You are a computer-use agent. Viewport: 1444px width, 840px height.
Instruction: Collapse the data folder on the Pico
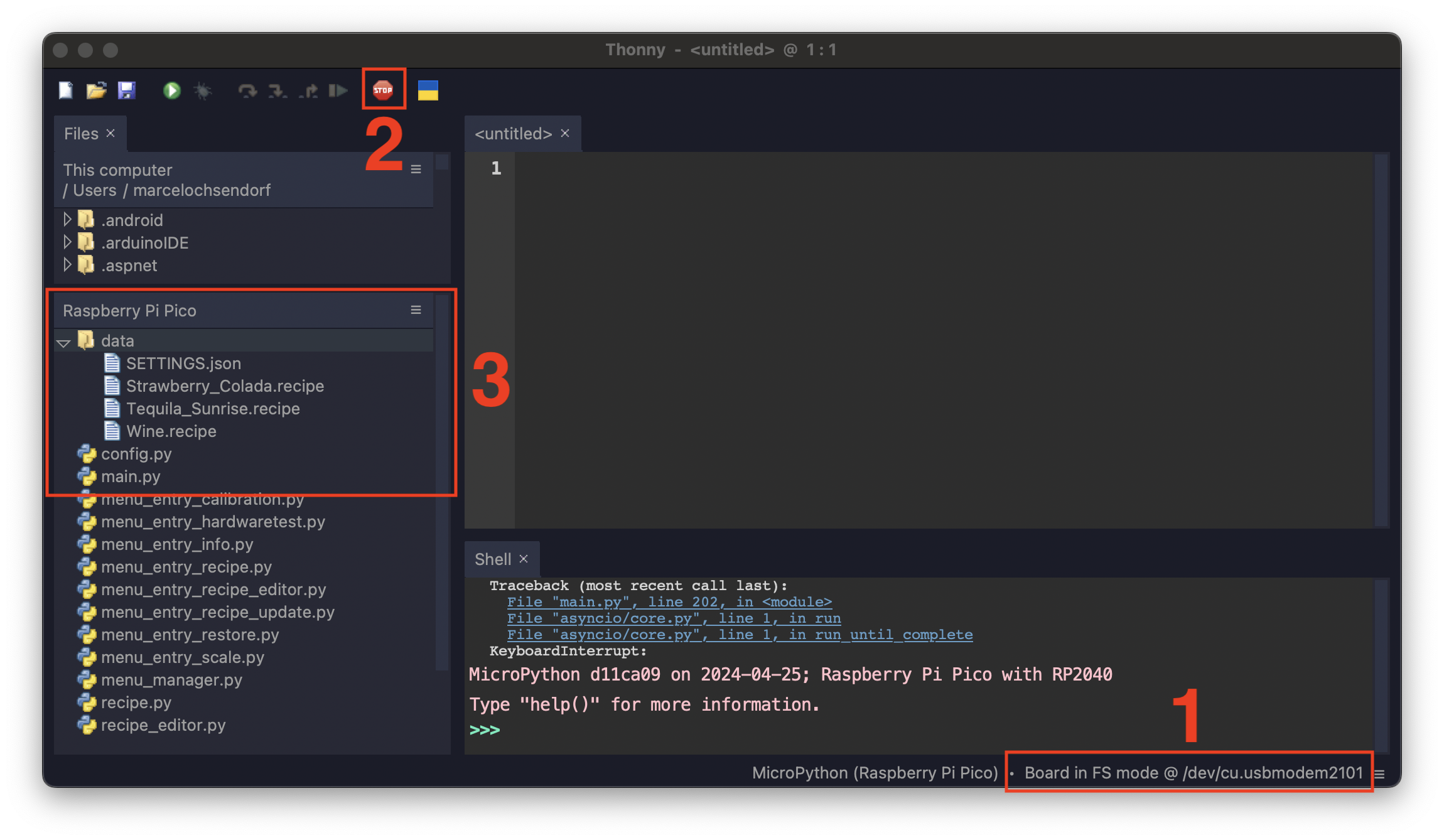[x=63, y=342]
